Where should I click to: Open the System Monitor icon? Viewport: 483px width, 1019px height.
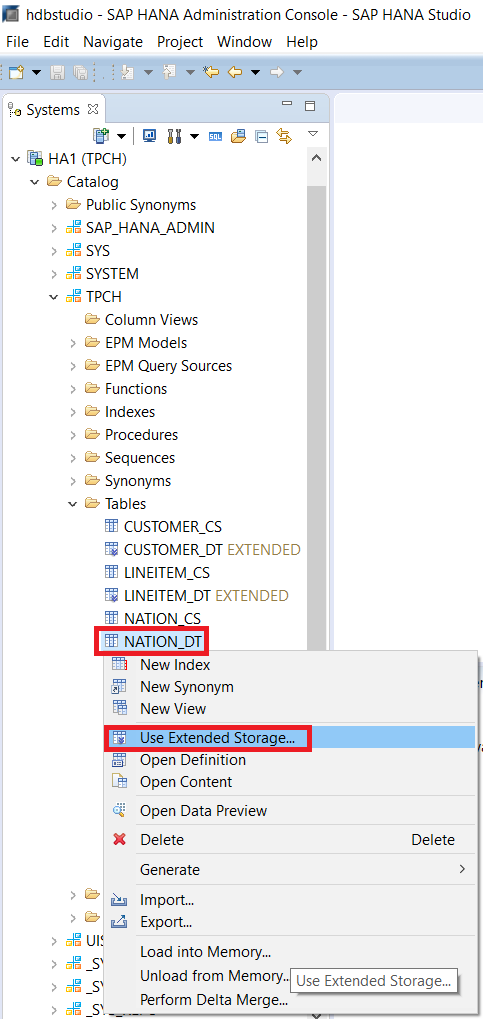pos(149,135)
